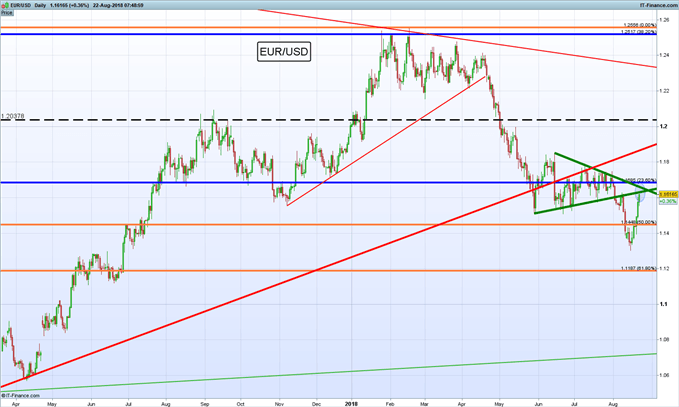This screenshot has height=407, width=679.
Task: Click the 50.00% Fibonacci level label
Action: (x=639, y=222)
